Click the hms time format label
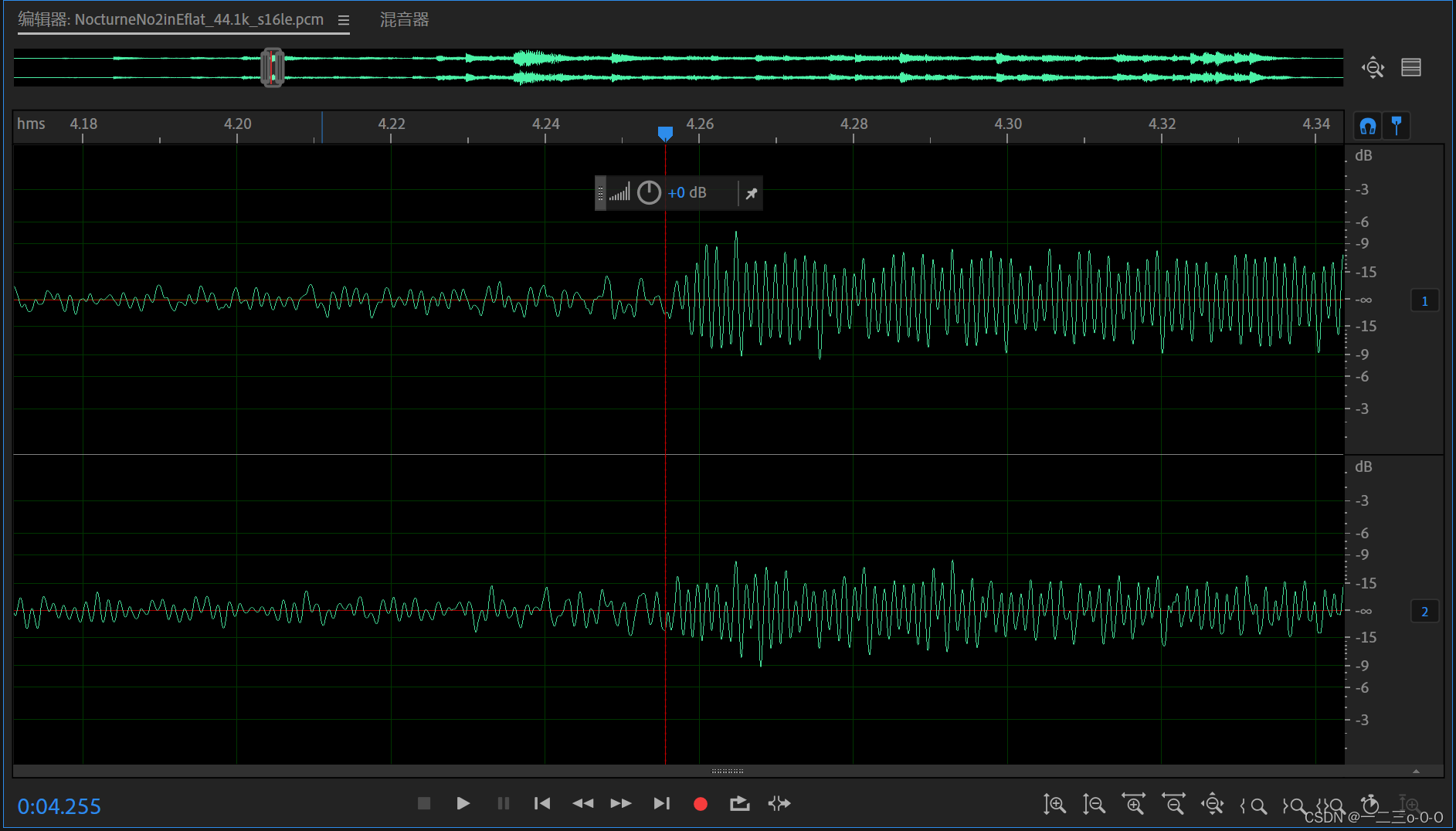This screenshot has width=1456, height=831. (x=31, y=124)
